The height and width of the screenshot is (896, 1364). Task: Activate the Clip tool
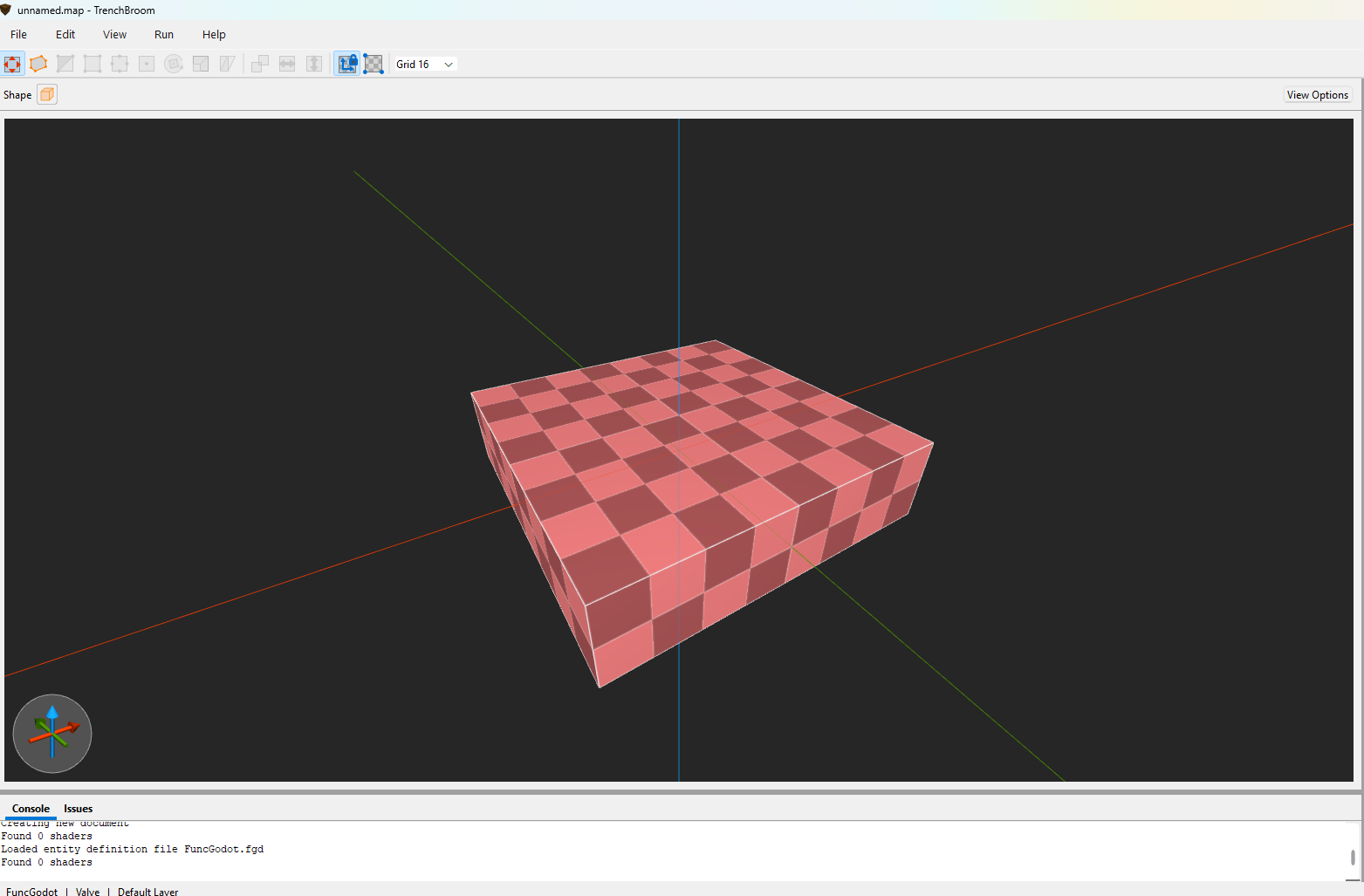point(65,64)
